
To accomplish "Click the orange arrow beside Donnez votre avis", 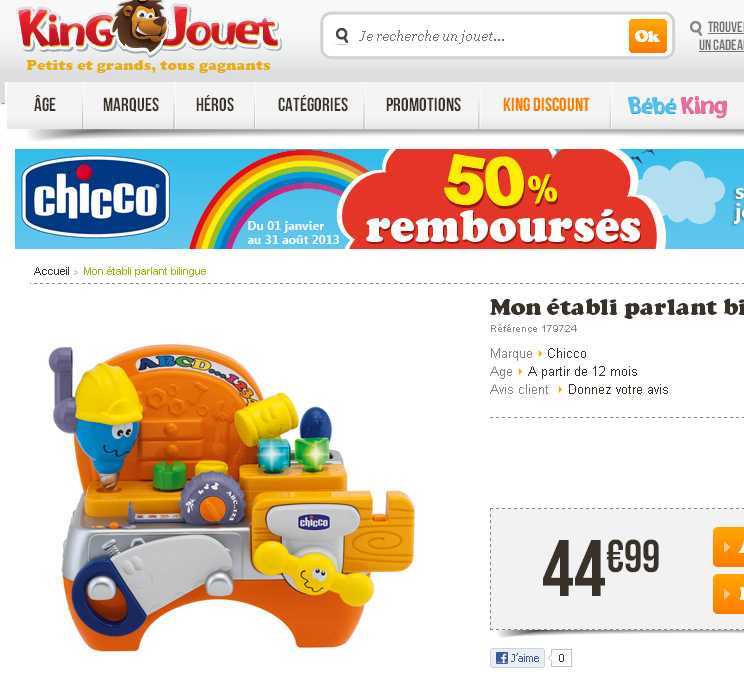I will click(560, 390).
